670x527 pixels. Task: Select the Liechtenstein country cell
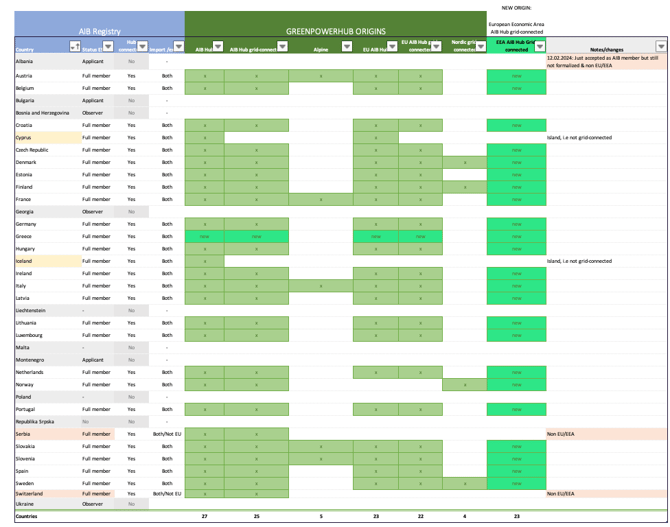point(48,311)
